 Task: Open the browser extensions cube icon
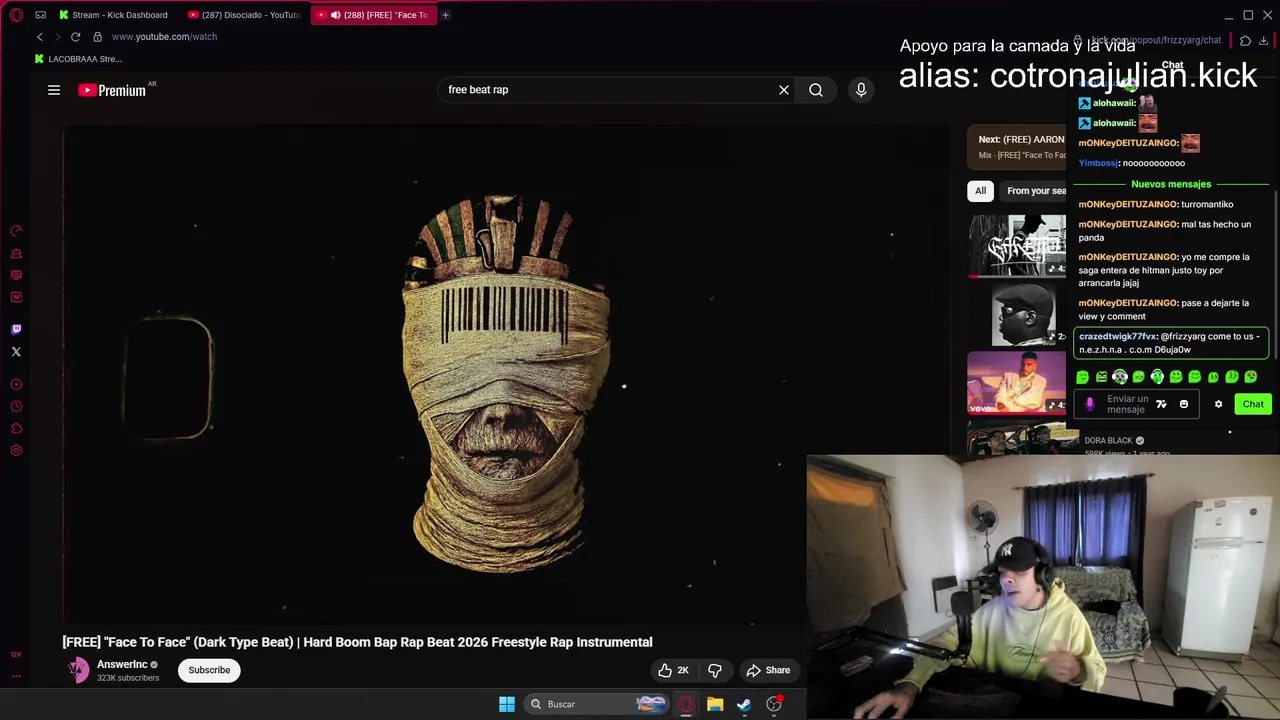coord(1245,41)
